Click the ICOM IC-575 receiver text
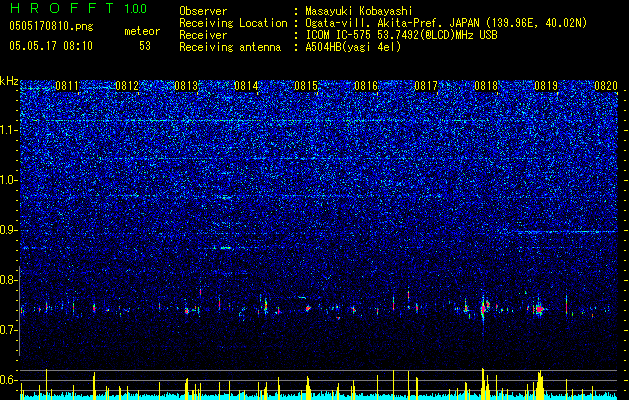629x400 pixels. [401, 35]
